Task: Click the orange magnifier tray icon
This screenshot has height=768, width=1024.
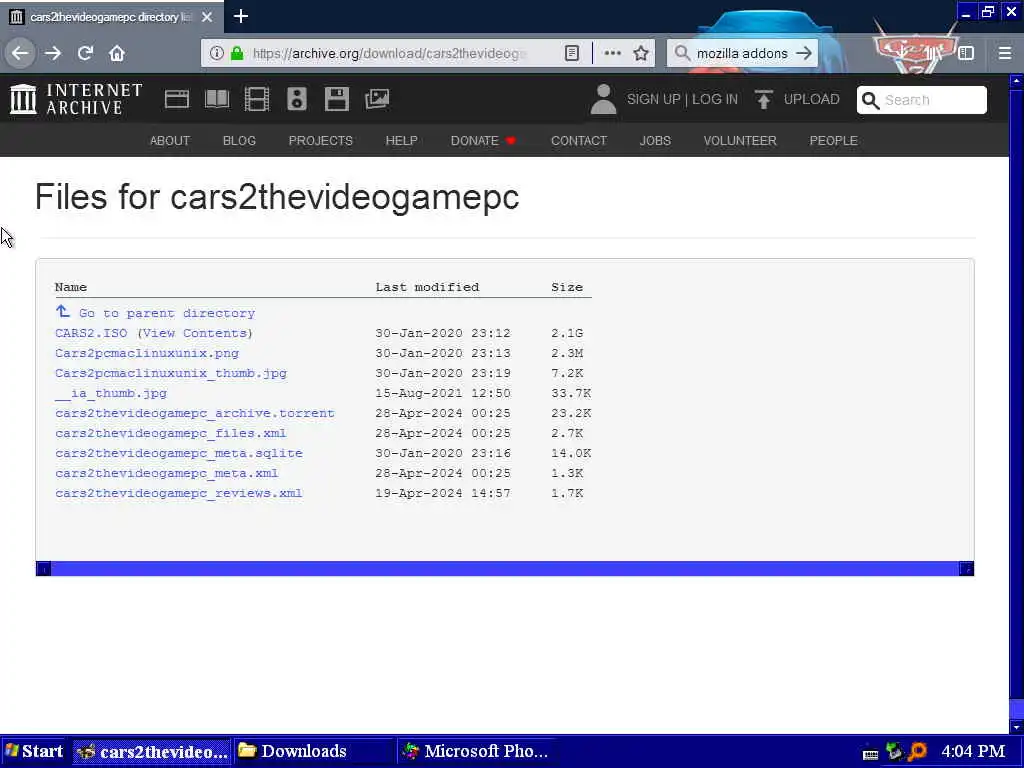Action: 918,752
